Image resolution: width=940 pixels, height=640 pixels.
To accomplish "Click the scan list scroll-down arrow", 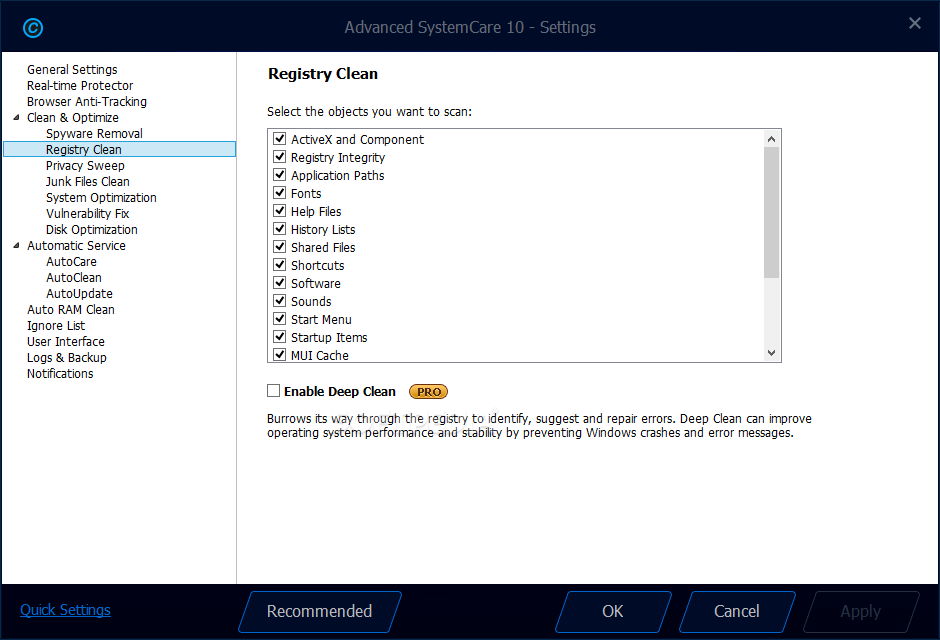I will 772,353.
